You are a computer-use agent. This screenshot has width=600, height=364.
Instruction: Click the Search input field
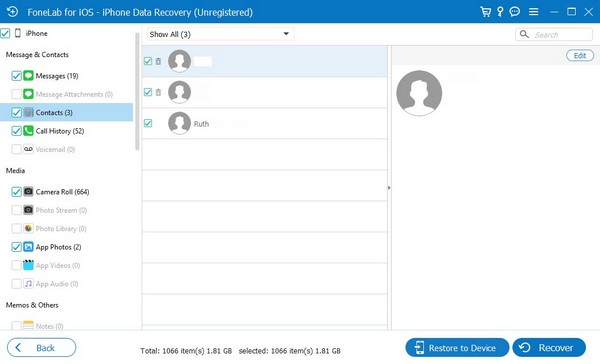554,34
